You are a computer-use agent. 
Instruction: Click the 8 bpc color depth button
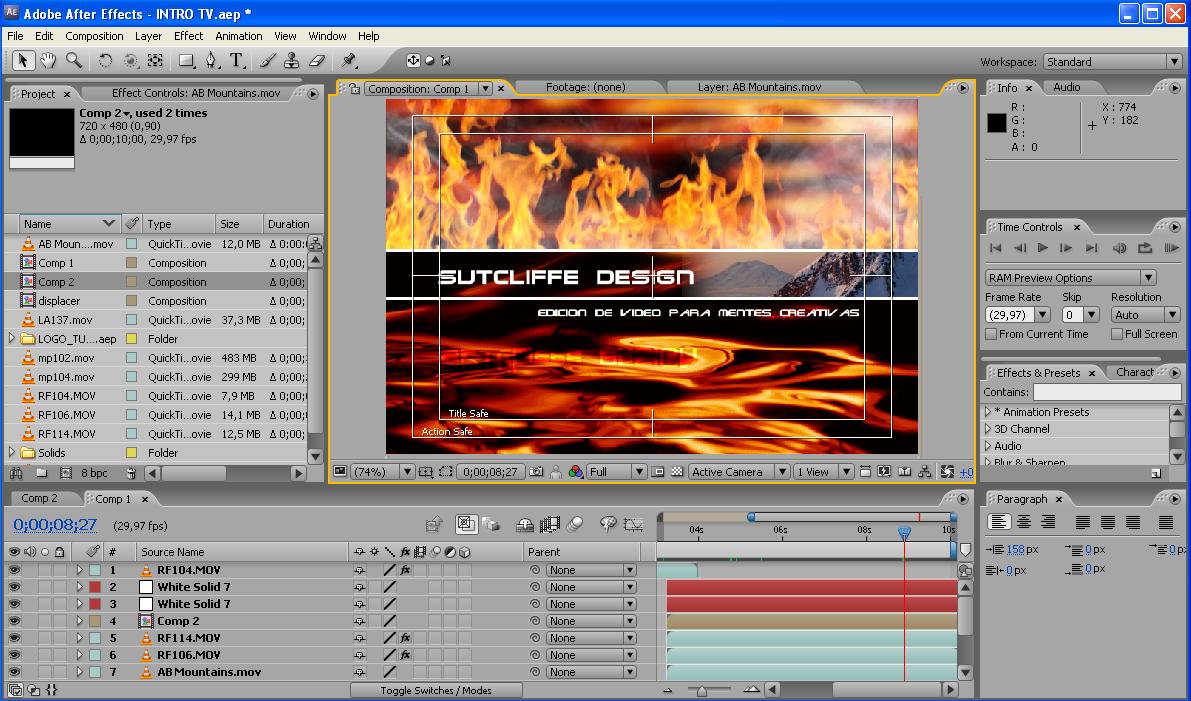[x=94, y=473]
